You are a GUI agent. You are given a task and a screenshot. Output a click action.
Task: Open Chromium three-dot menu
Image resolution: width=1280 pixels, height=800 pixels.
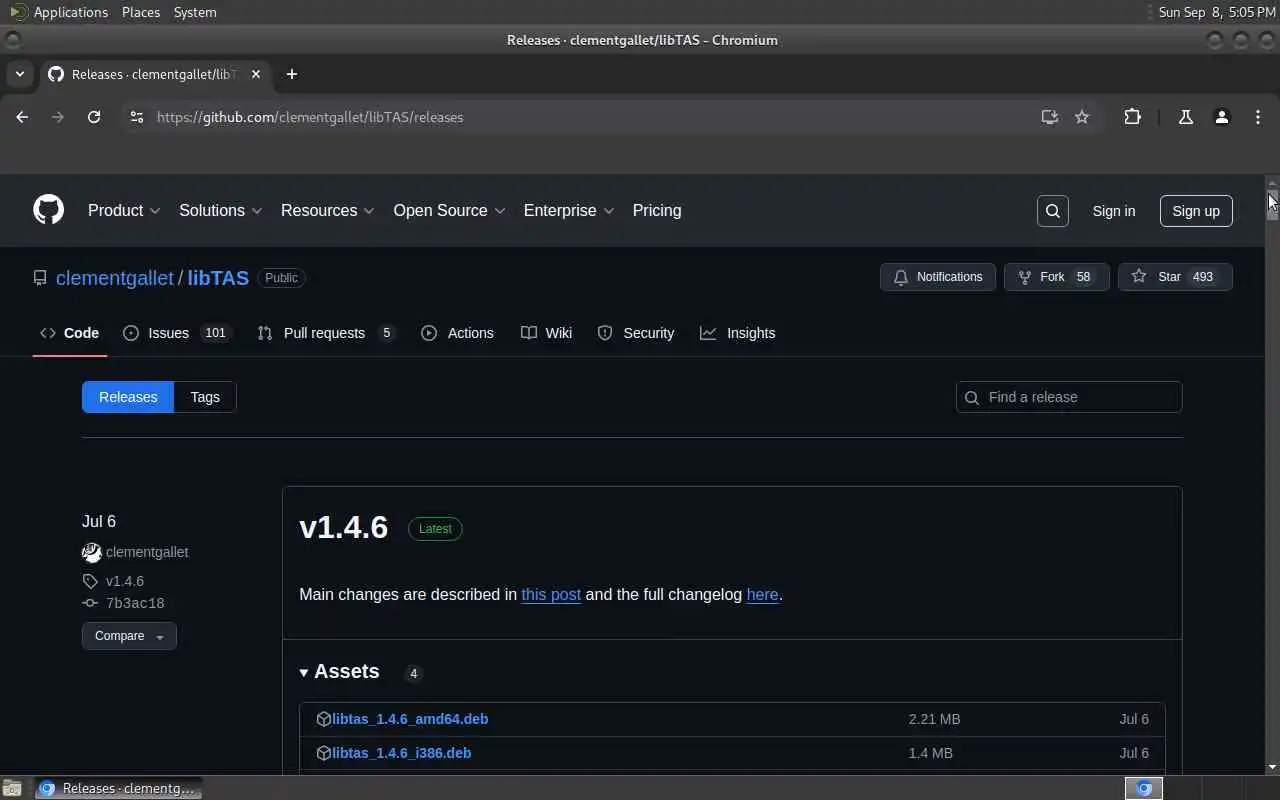coord(1258,117)
